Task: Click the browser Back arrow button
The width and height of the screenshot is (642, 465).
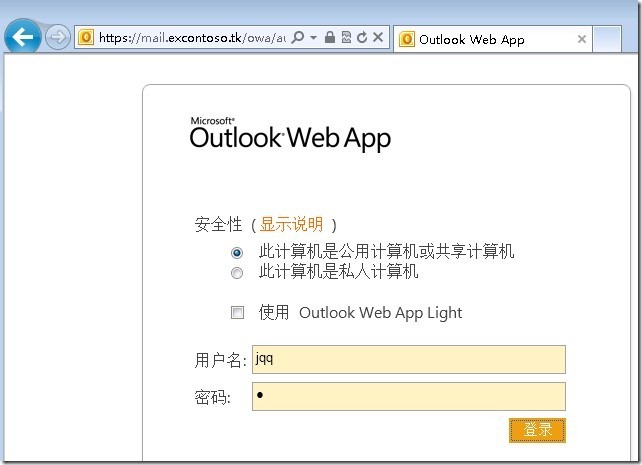Action: pos(22,38)
